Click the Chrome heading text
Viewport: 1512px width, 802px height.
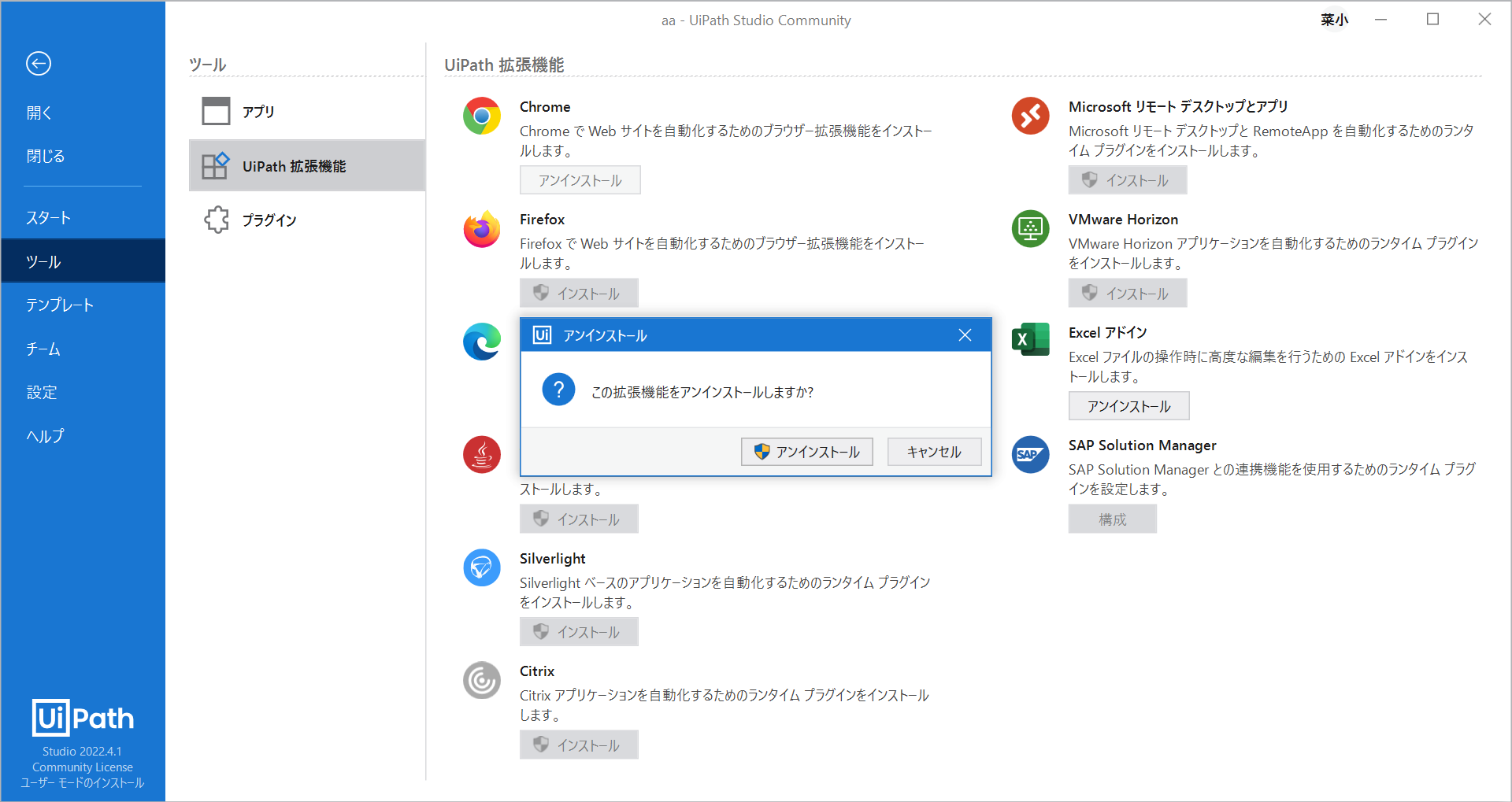click(x=545, y=107)
